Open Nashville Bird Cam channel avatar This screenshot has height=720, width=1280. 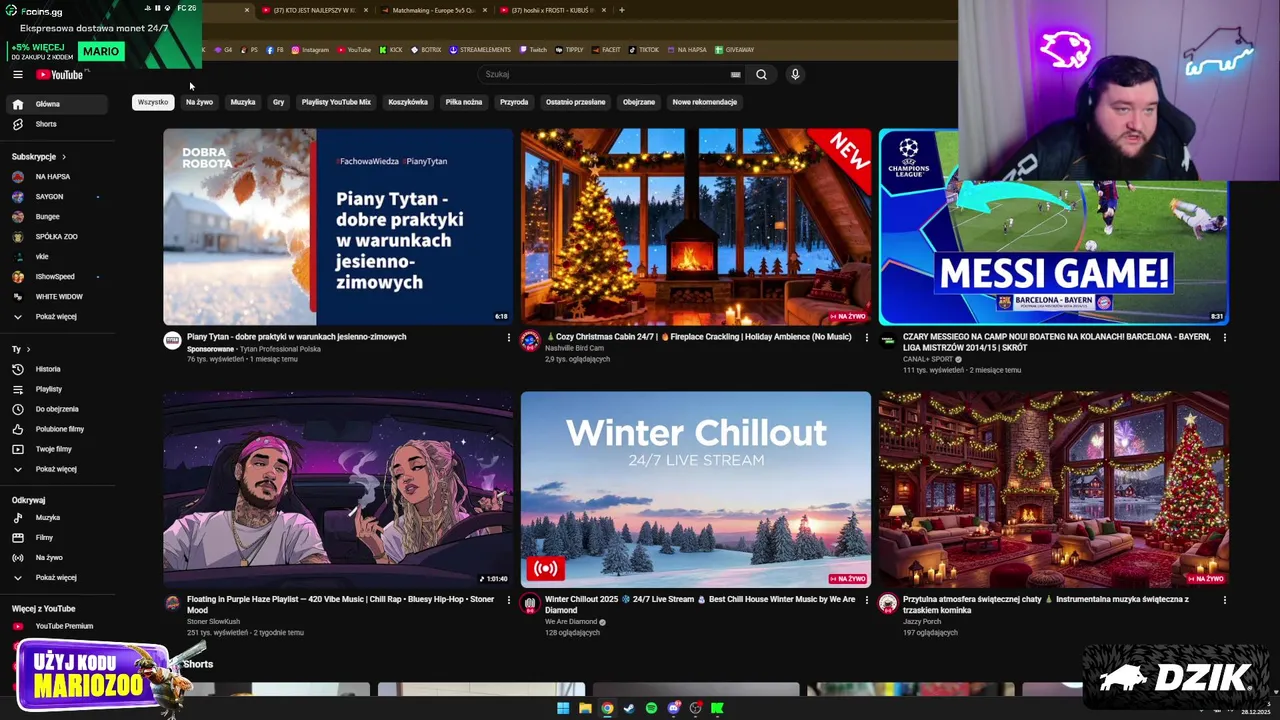(530, 341)
